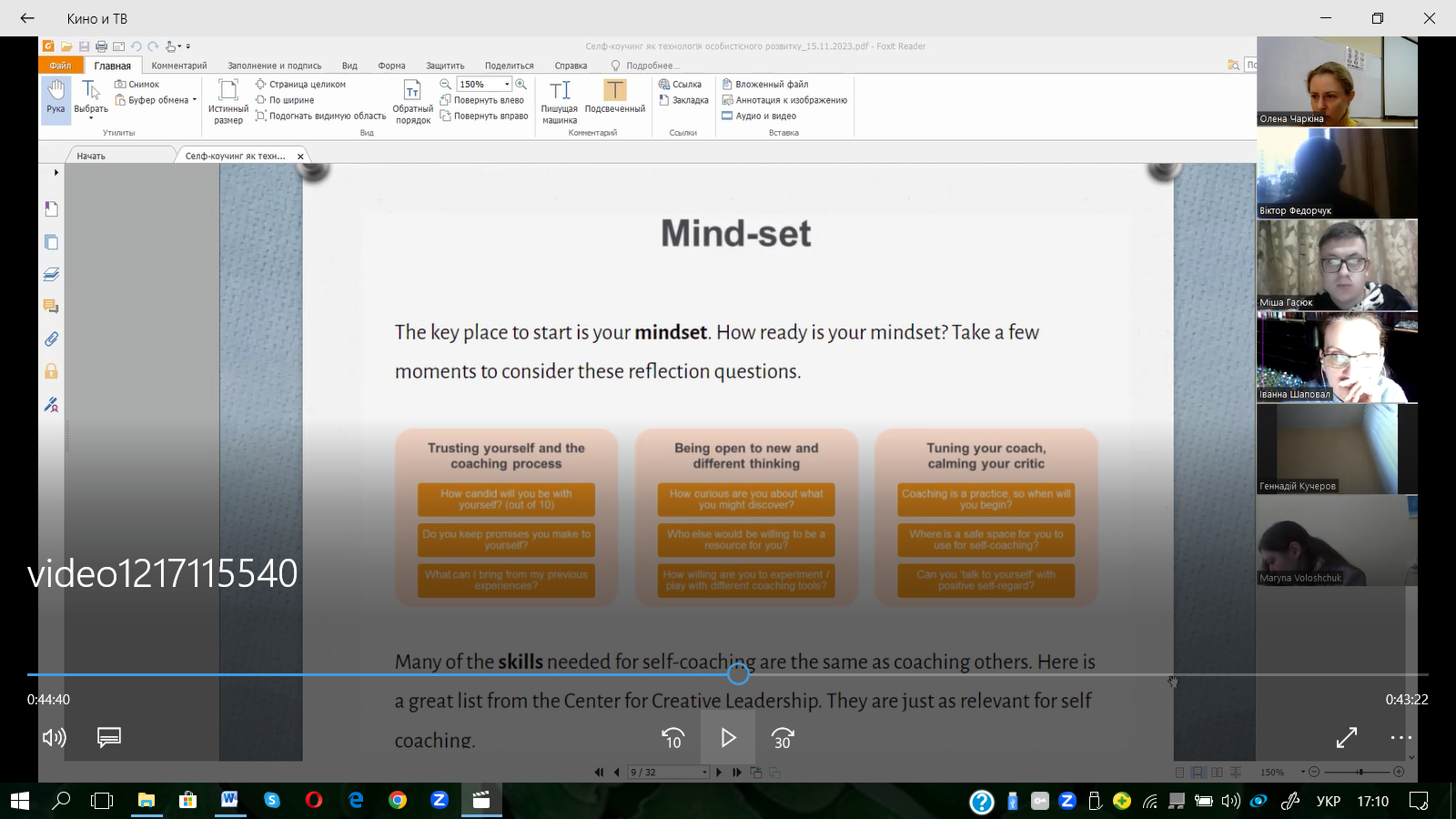Close the Селф-коучинг document tab
Screen dimensions: 1456x819
click(300, 157)
